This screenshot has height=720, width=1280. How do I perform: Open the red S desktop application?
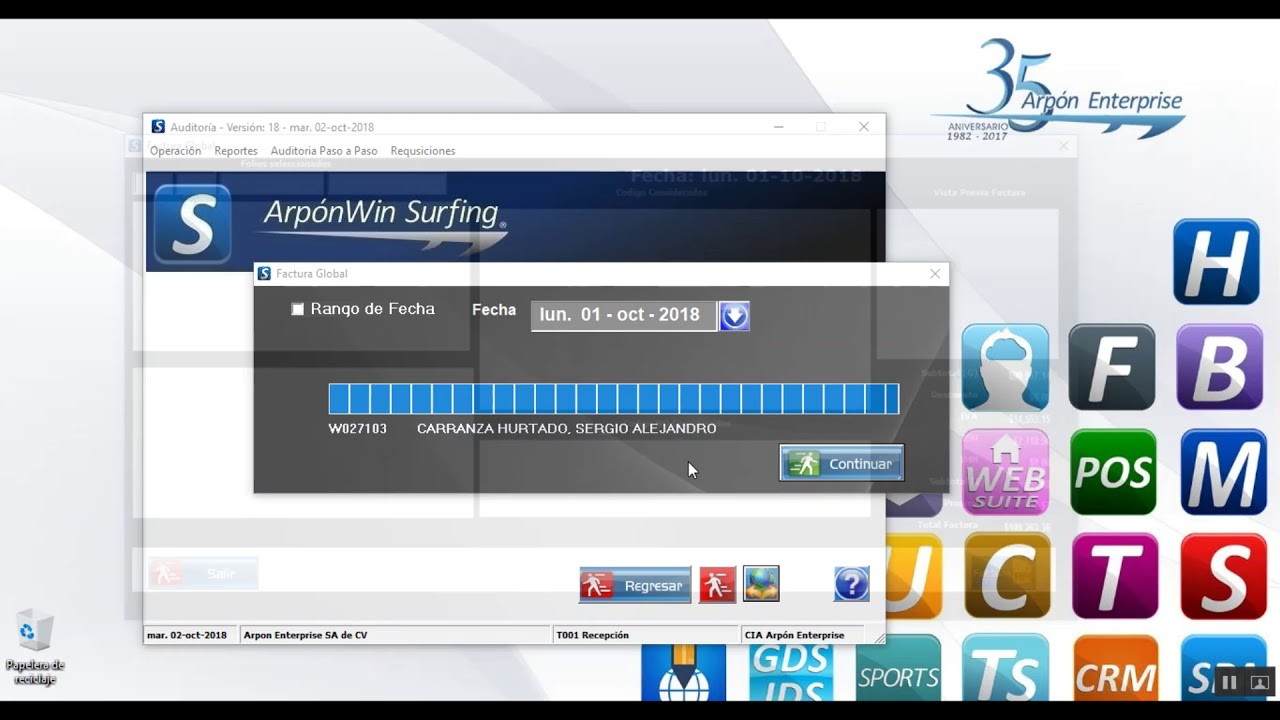coord(1223,576)
